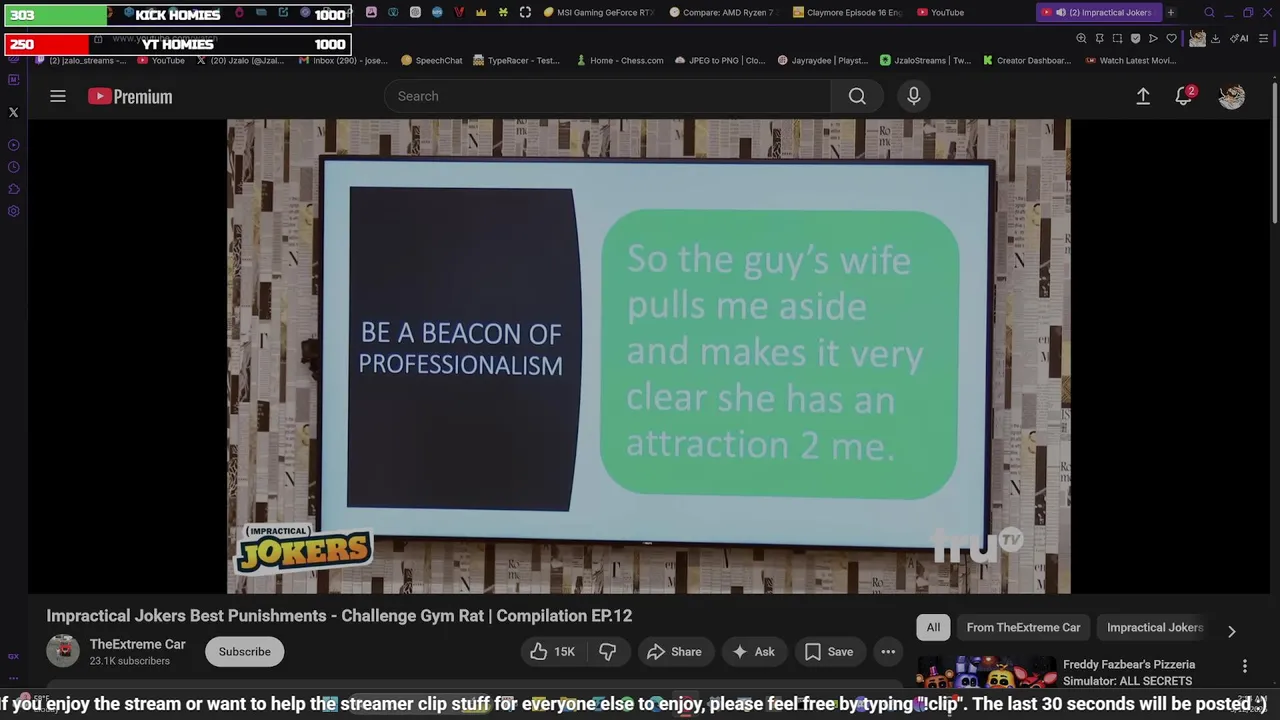Switch to the Claymore Episode 16 tab
1280x720 pixels.
[x=847, y=12]
